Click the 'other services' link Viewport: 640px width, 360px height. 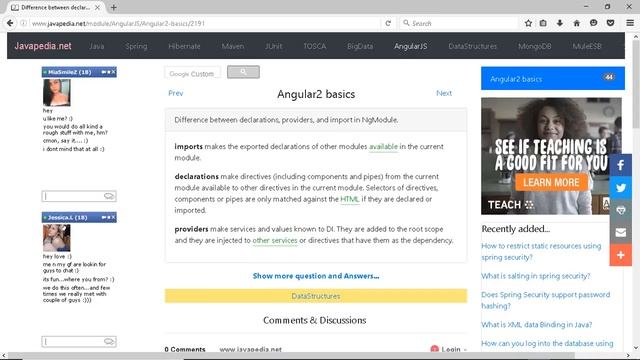tap(275, 240)
